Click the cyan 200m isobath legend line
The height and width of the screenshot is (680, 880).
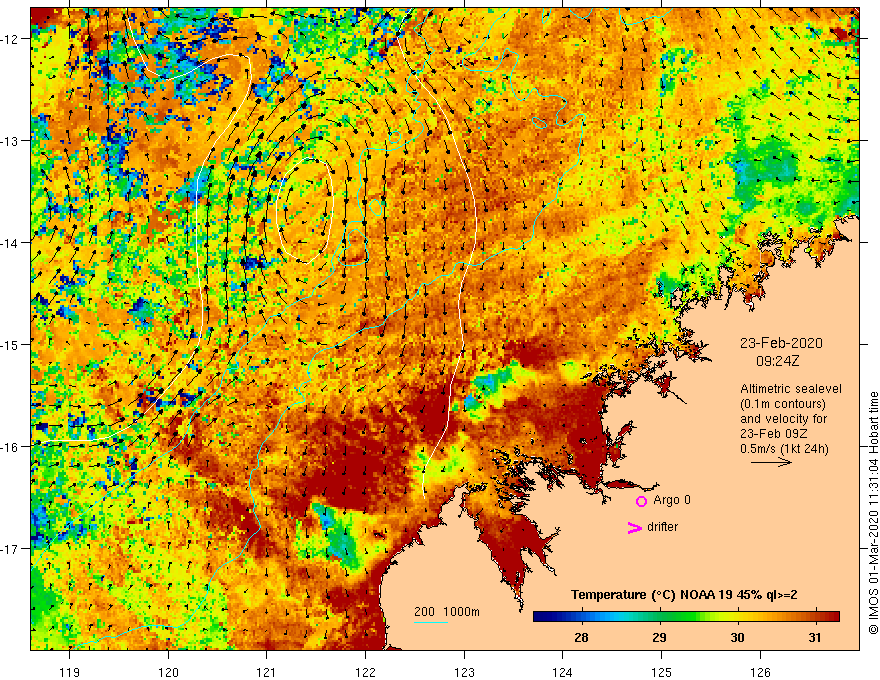point(430,622)
